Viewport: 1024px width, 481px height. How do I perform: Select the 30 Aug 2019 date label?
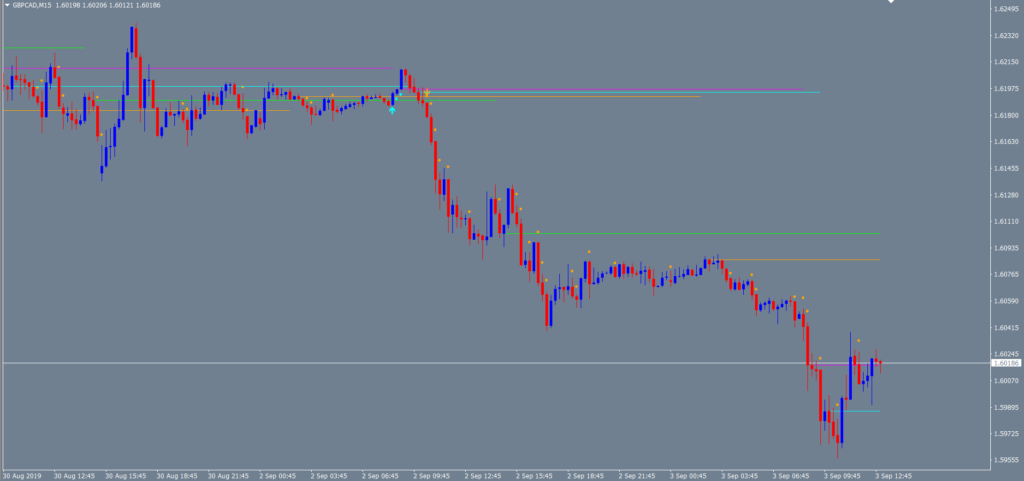coord(22,474)
